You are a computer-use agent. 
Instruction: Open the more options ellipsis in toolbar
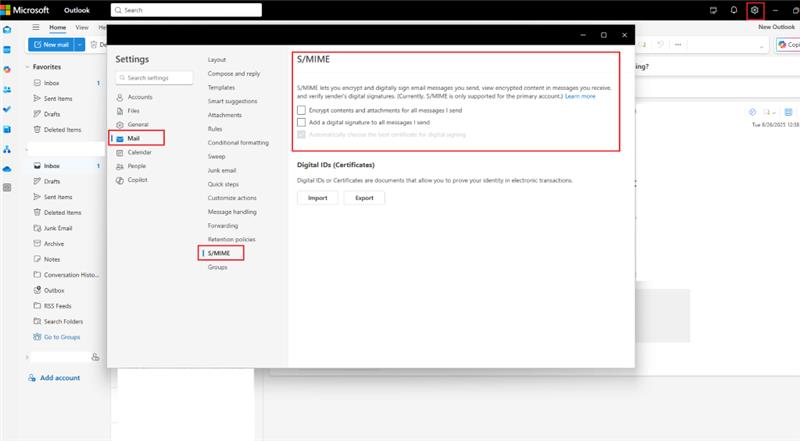pos(678,44)
